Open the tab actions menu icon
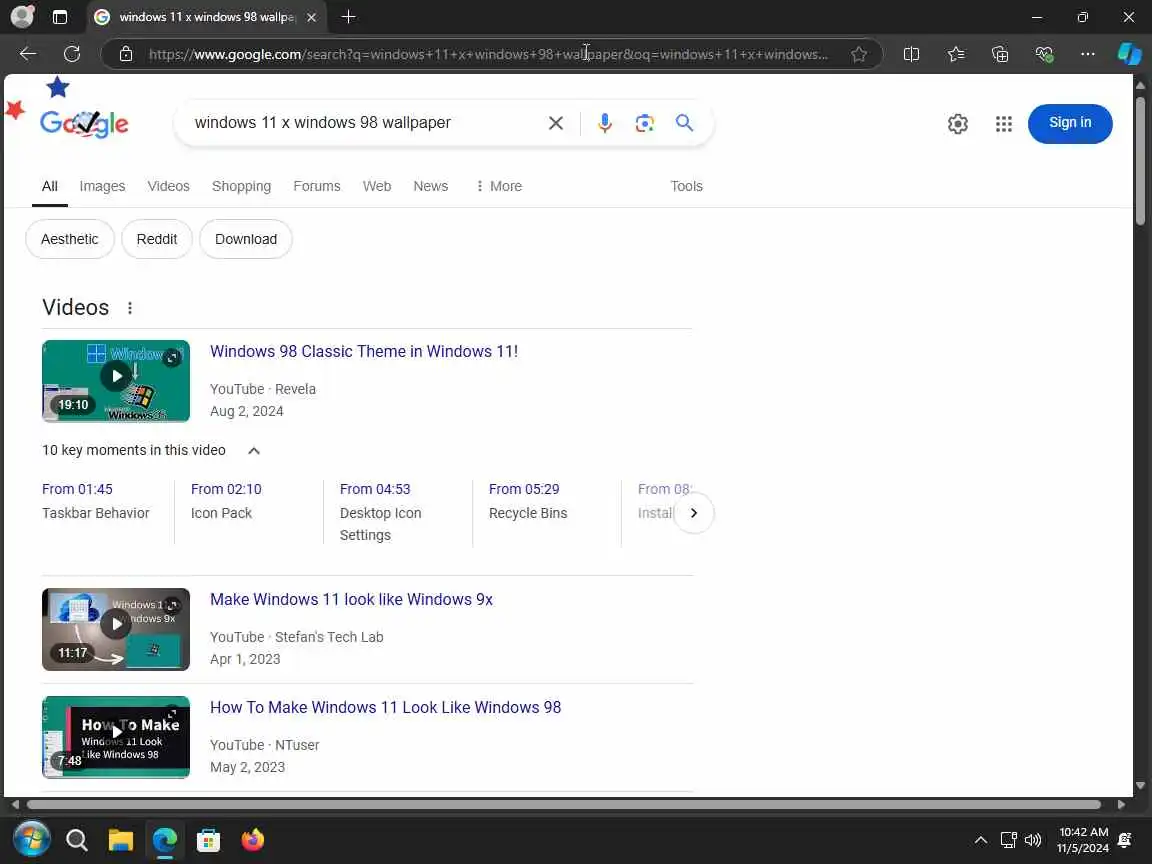The width and height of the screenshot is (1152, 864). [x=60, y=17]
